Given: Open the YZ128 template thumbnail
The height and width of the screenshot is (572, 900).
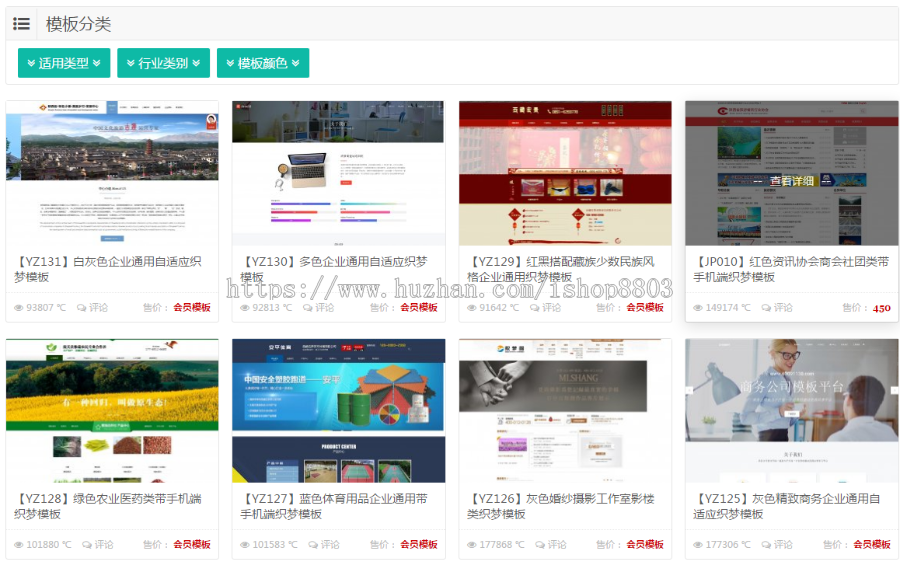Looking at the screenshot, I should pos(112,411).
